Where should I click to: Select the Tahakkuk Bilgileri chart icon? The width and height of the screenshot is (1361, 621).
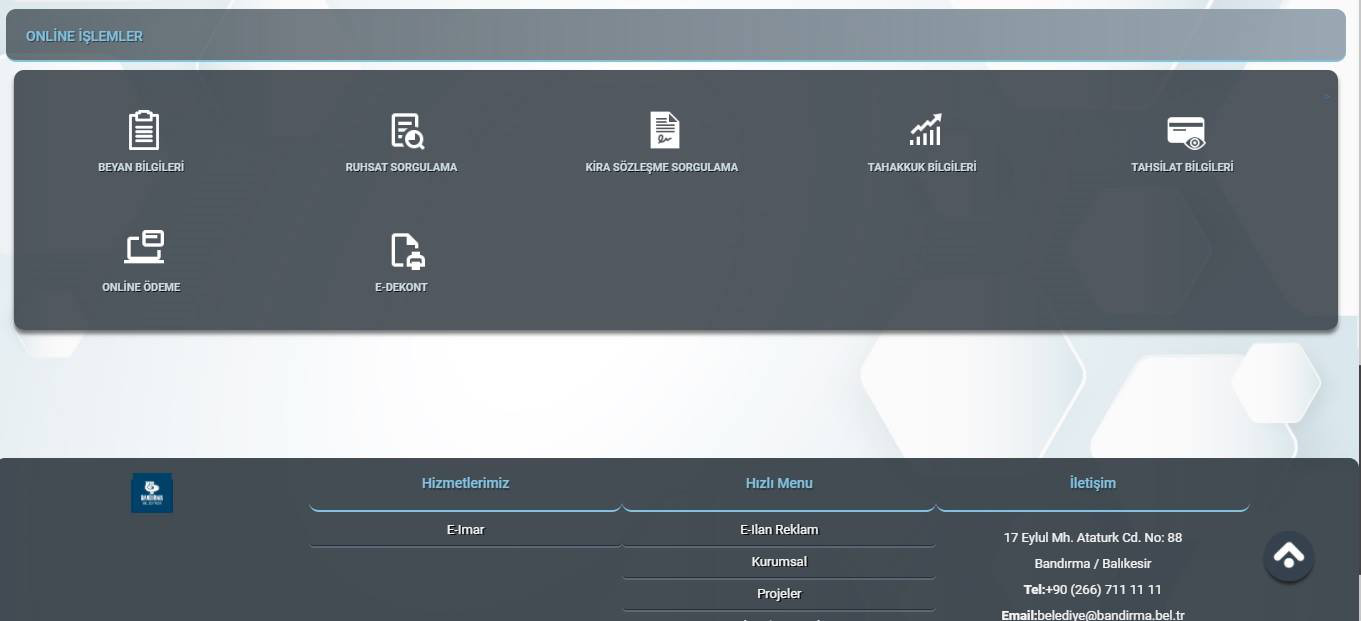tap(924, 131)
